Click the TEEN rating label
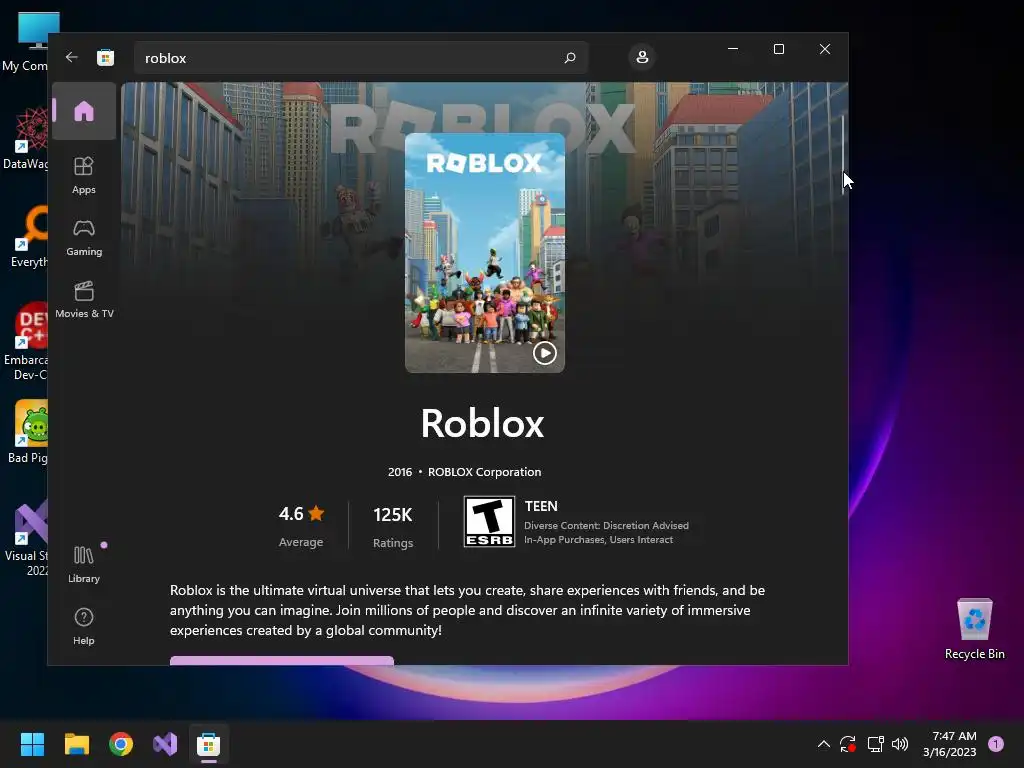 [x=541, y=506]
